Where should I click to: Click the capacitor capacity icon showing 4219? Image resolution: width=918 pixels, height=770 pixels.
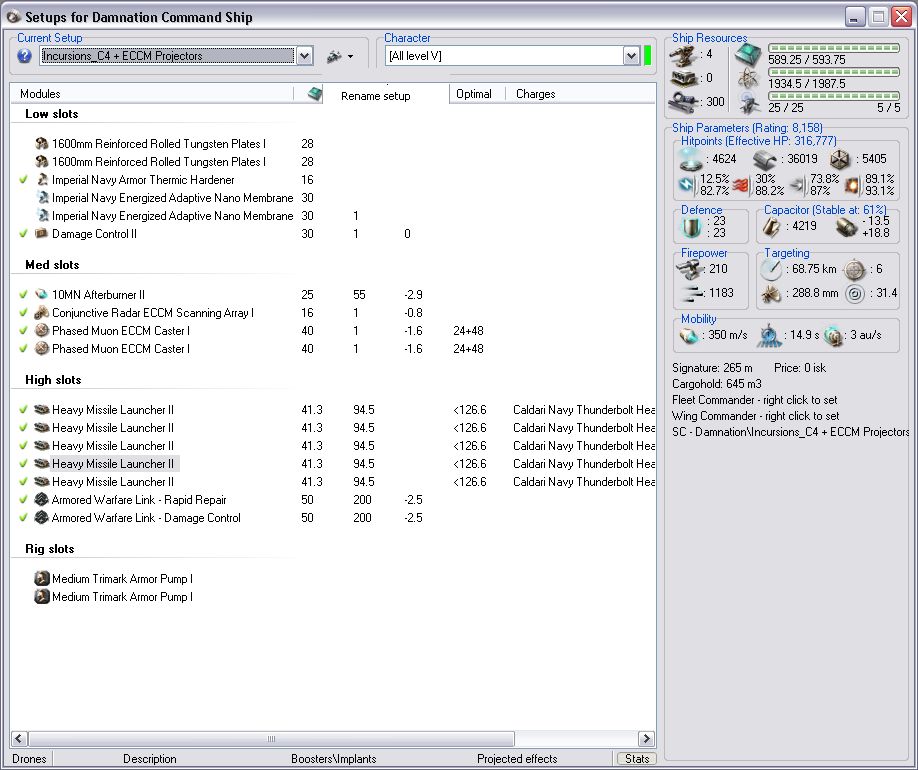[x=771, y=227]
